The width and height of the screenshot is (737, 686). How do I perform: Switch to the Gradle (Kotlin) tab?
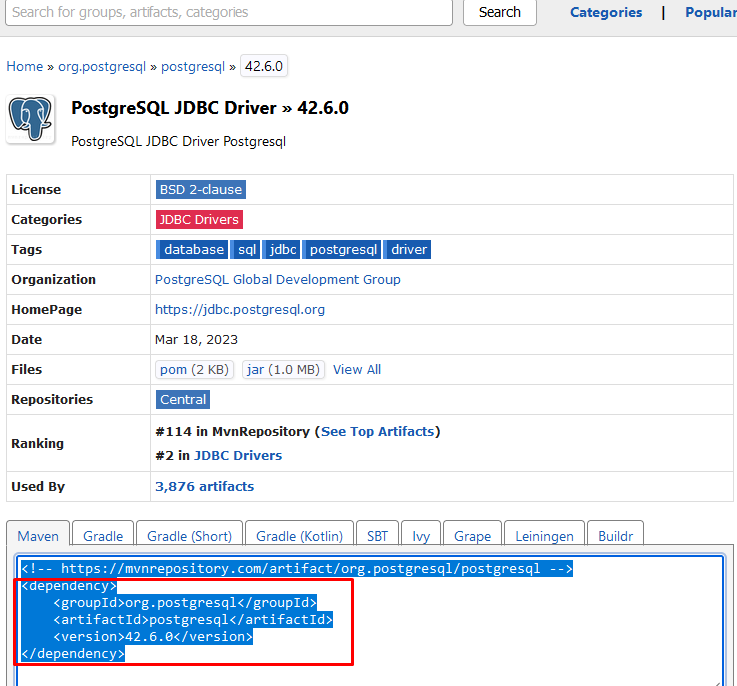pos(299,536)
